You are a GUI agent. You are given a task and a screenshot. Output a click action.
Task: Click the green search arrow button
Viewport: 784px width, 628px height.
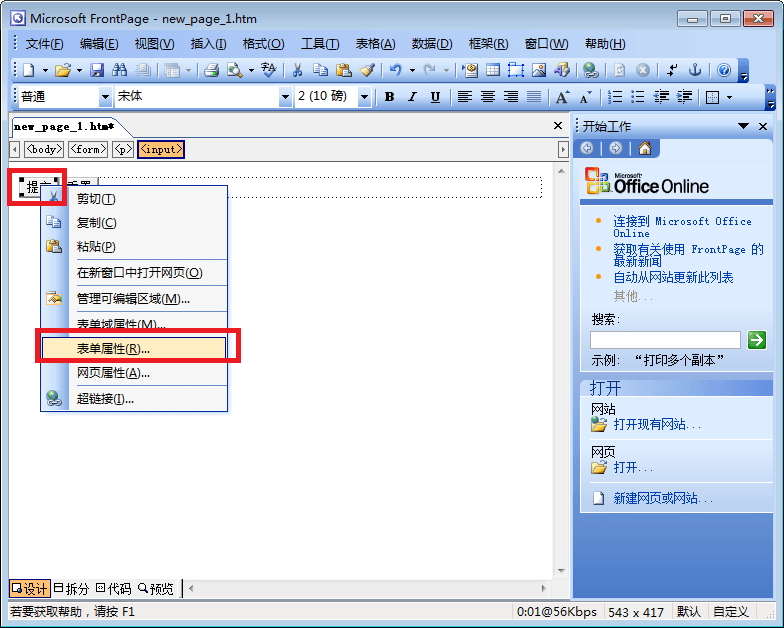[756, 340]
